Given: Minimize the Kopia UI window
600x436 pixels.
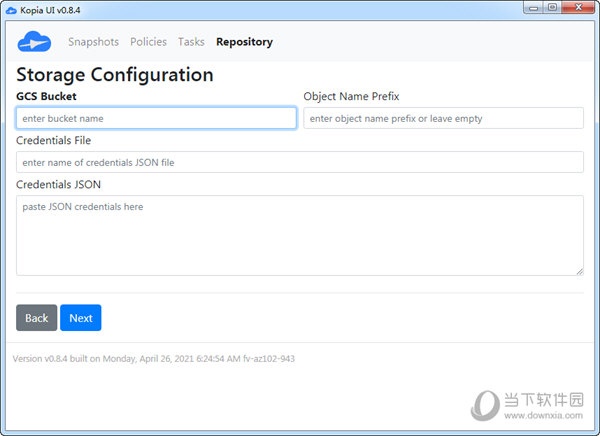Looking at the screenshot, I should pos(533,8).
